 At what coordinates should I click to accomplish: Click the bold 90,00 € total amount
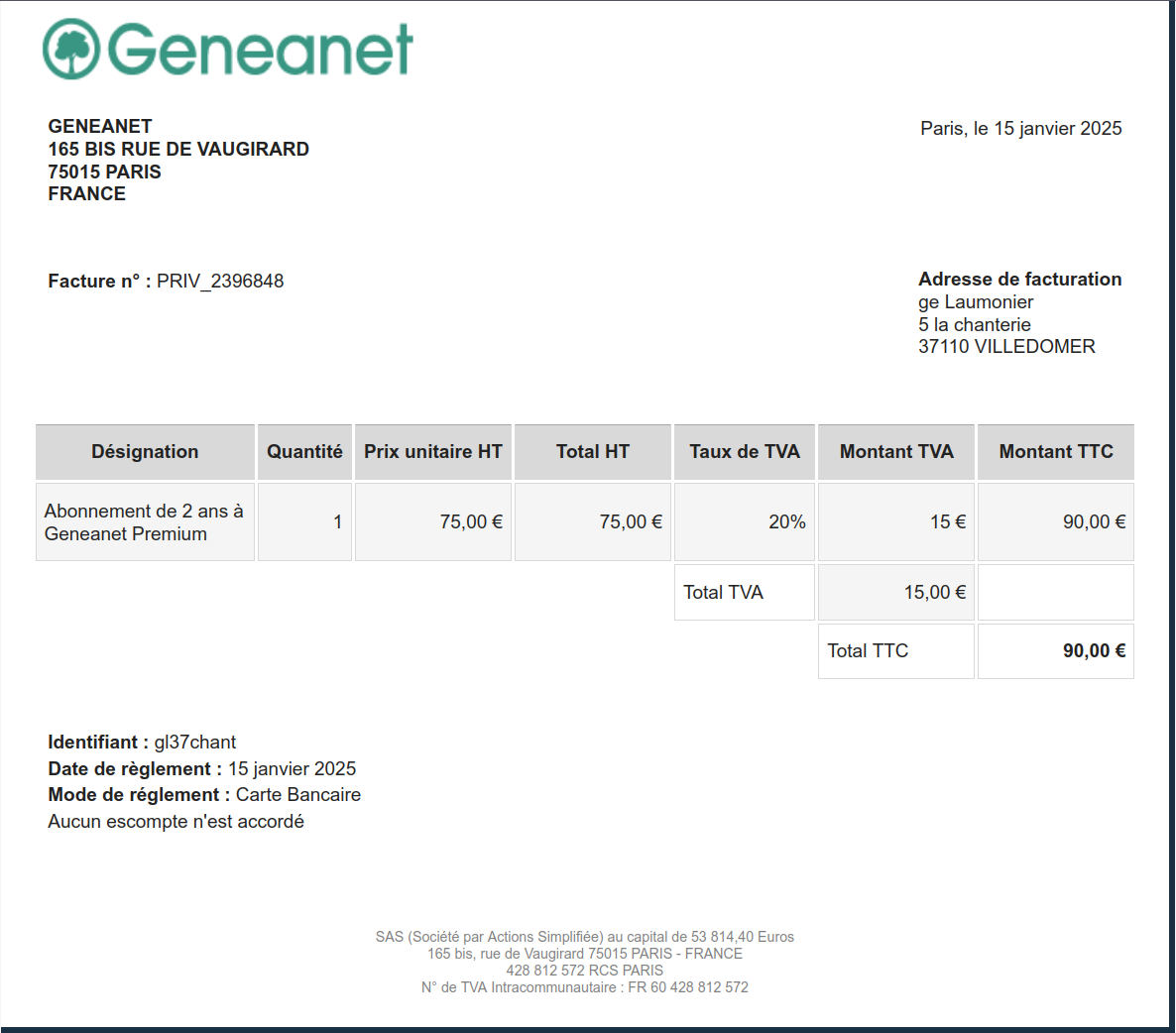pyautogui.click(x=1094, y=651)
